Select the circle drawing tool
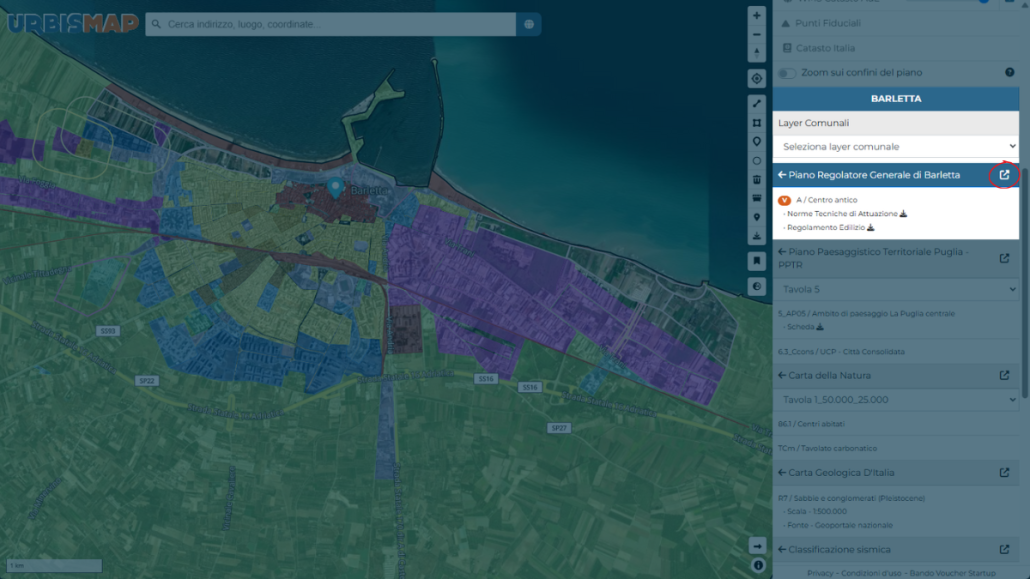This screenshot has height=579, width=1030. click(x=757, y=160)
